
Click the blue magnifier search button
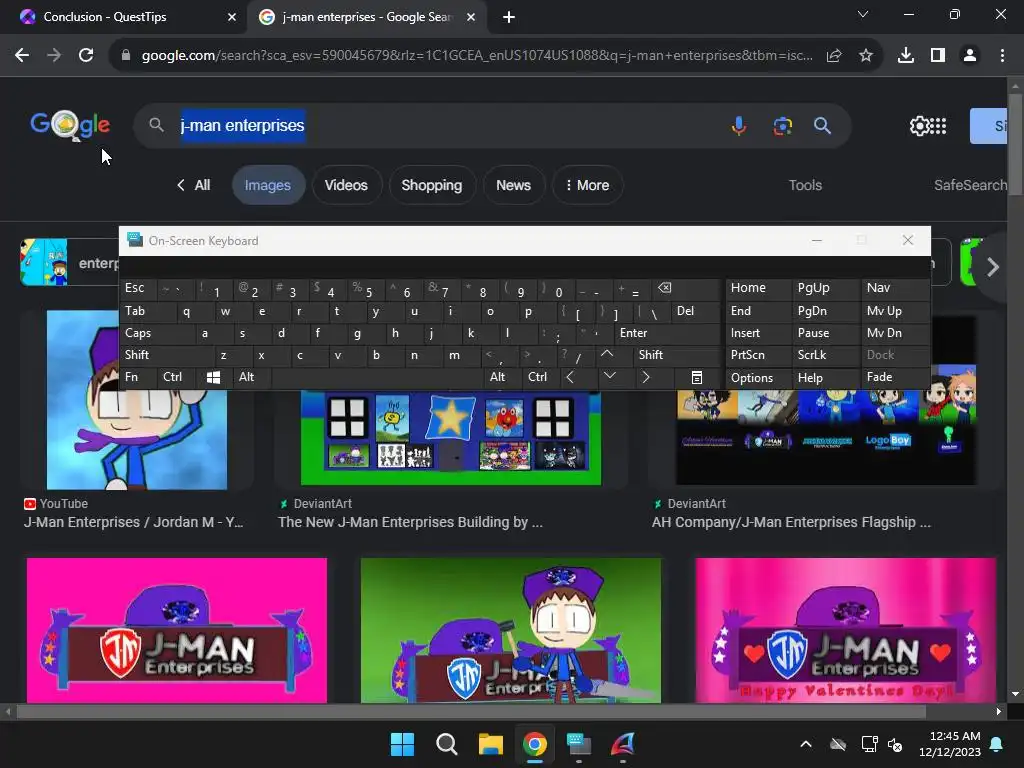tap(823, 125)
